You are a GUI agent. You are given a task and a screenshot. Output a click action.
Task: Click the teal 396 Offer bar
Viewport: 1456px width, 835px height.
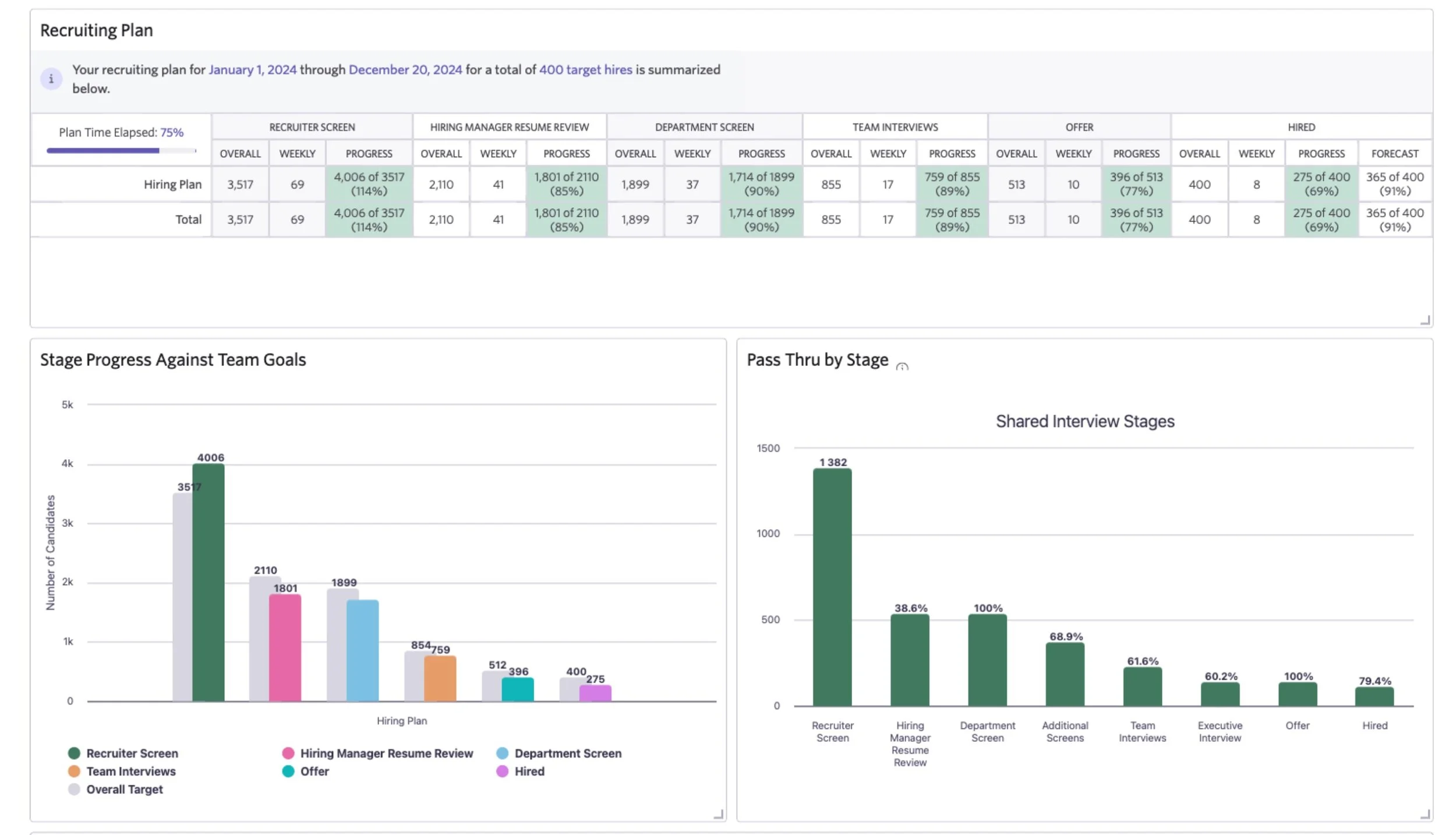tap(518, 689)
